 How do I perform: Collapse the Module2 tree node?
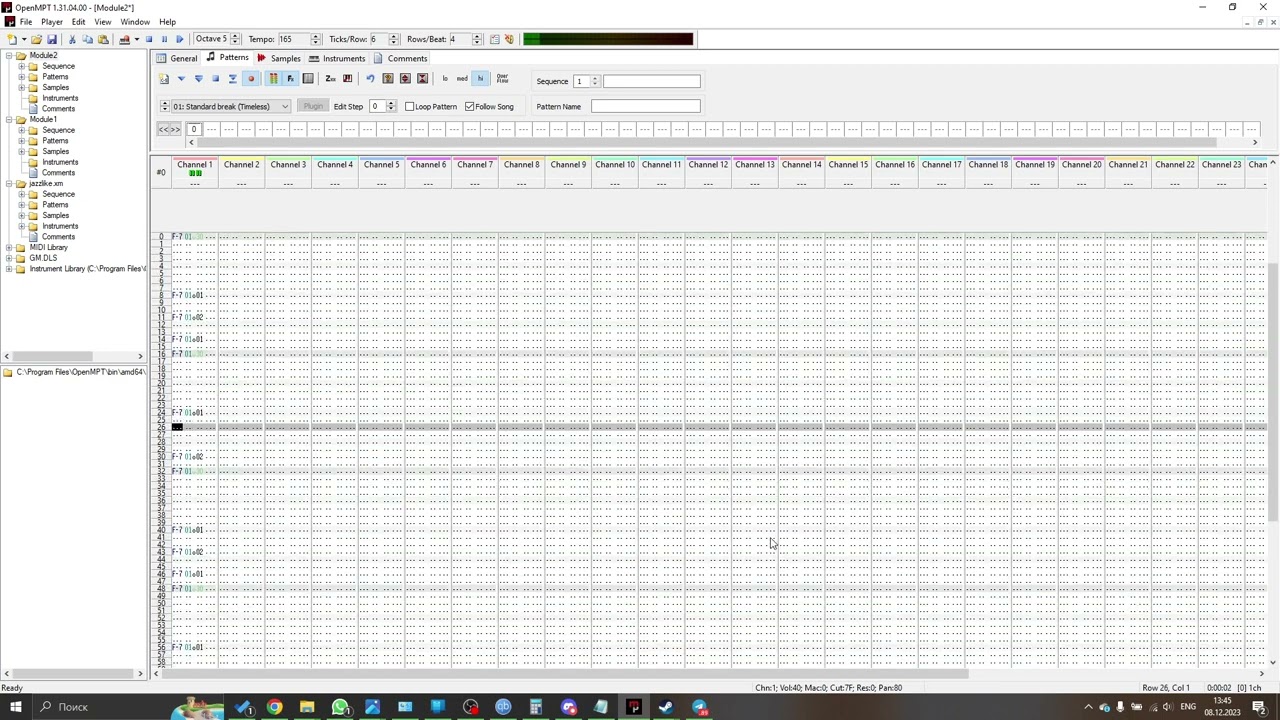[x=8, y=56]
